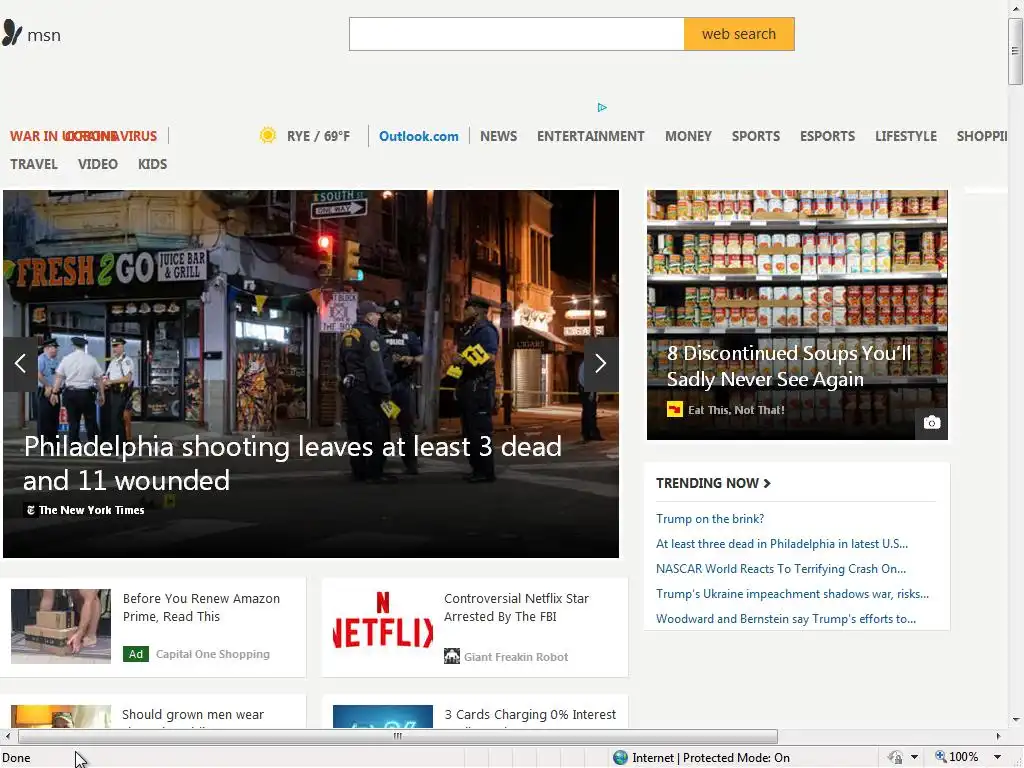This screenshot has width=1024, height=768.
Task: Open the Outlook.com link
Action: point(419,136)
